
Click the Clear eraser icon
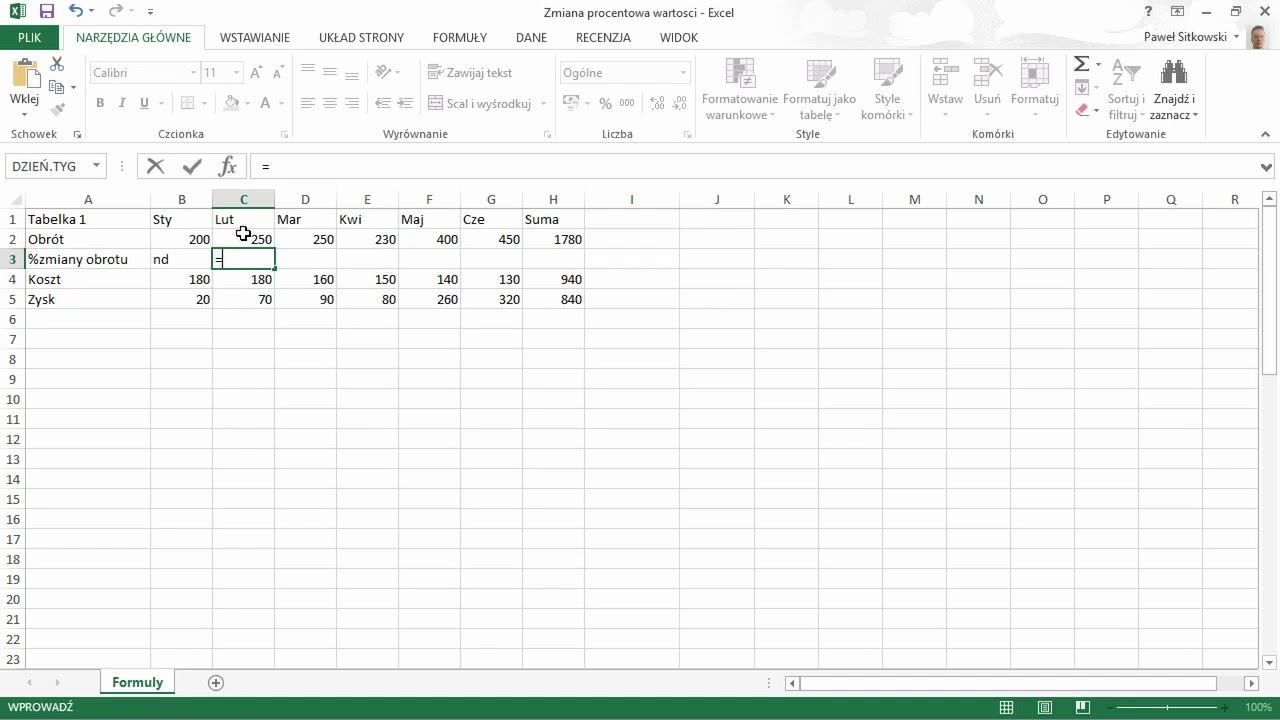pyautogui.click(x=1082, y=110)
